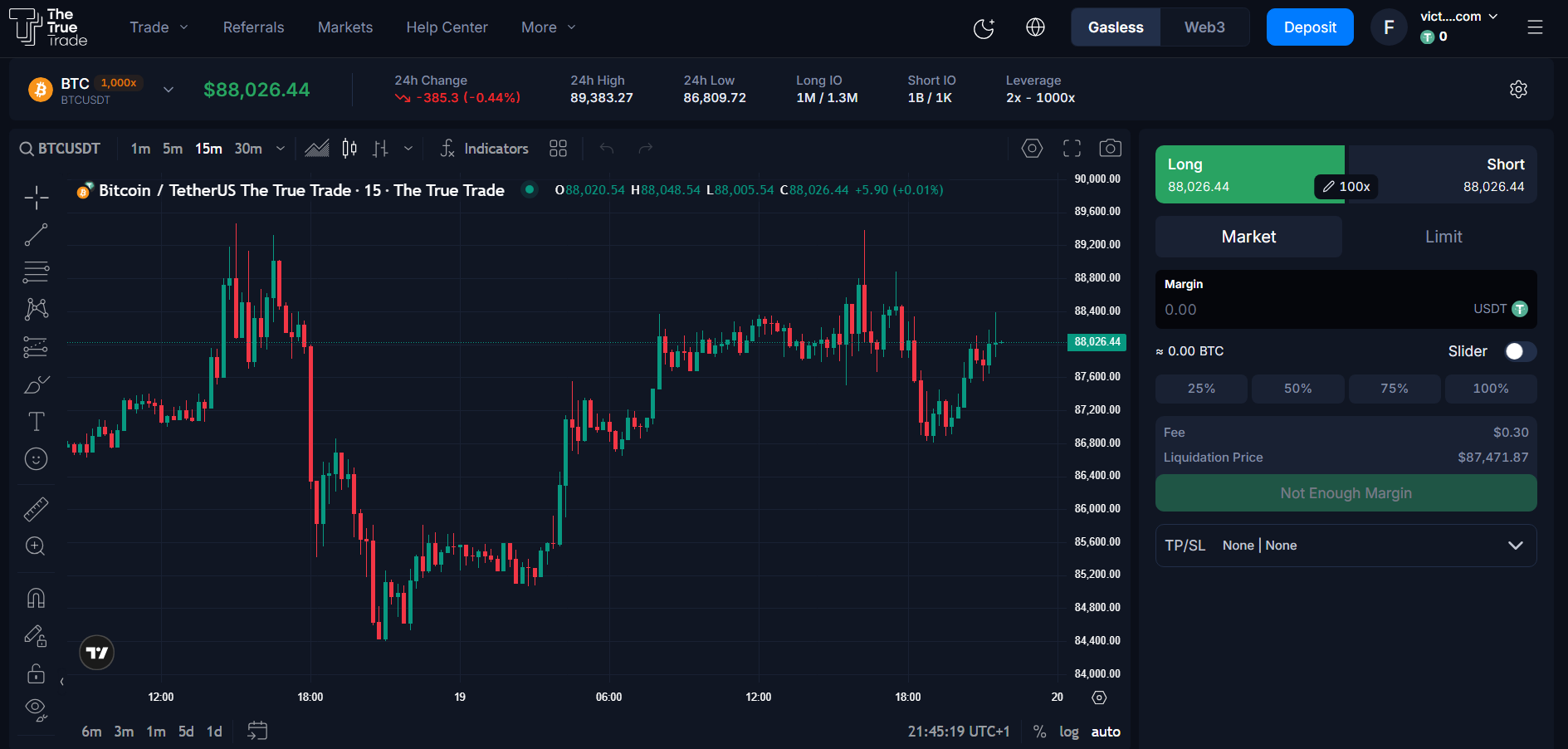The height and width of the screenshot is (749, 1568).
Task: Open the go to date calendar
Action: (257, 731)
